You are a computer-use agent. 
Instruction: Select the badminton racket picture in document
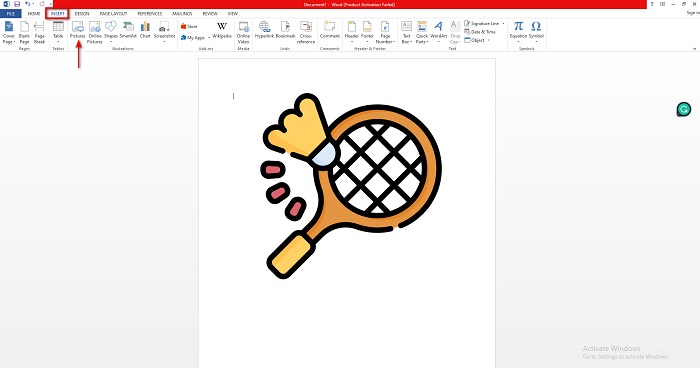pos(352,186)
